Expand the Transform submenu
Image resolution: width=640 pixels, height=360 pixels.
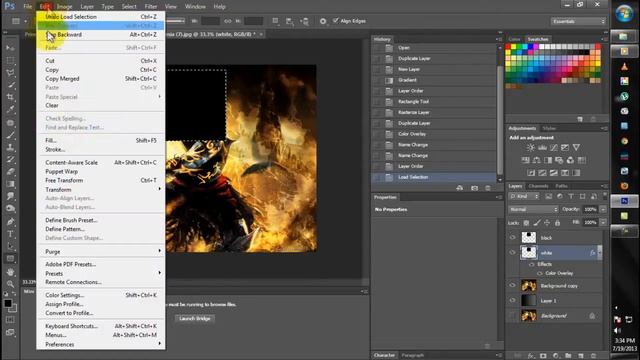(101, 189)
